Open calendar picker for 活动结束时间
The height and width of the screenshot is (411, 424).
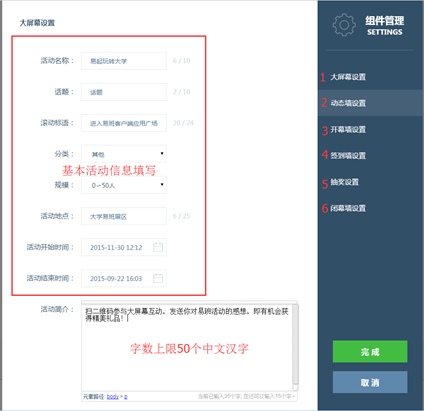click(x=158, y=278)
